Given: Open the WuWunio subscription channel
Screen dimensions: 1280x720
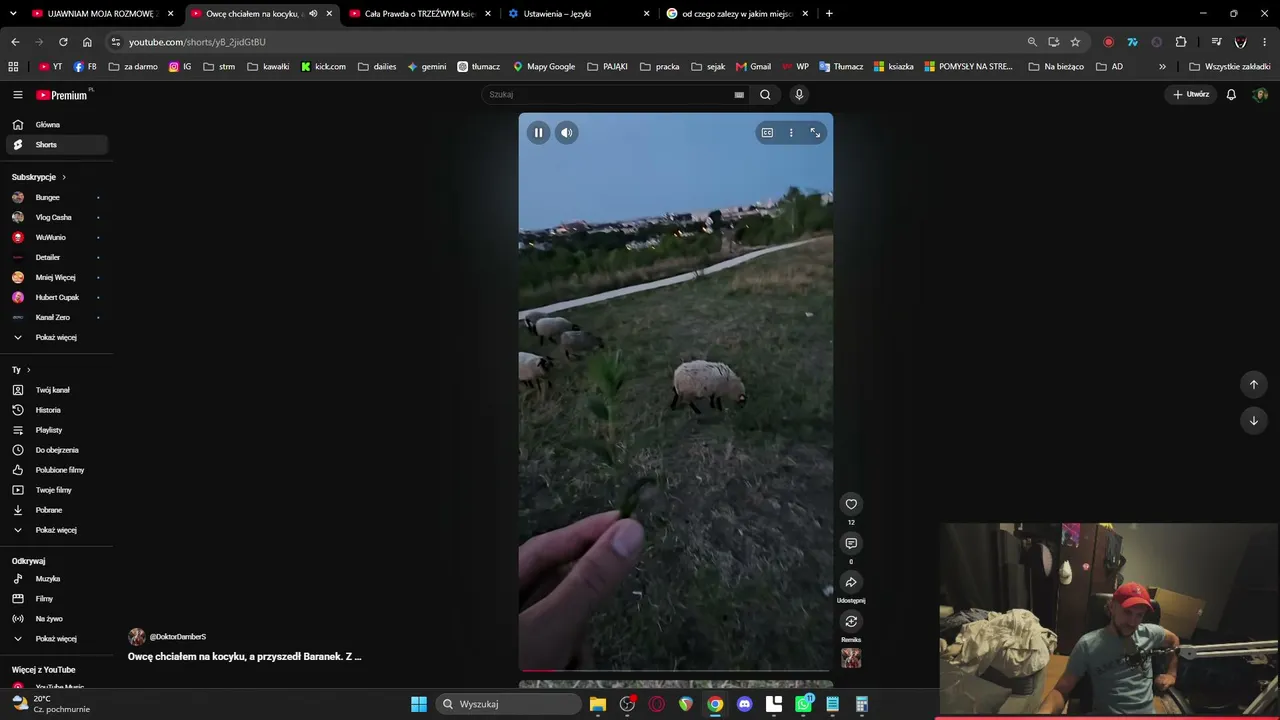Looking at the screenshot, I should tap(57, 237).
